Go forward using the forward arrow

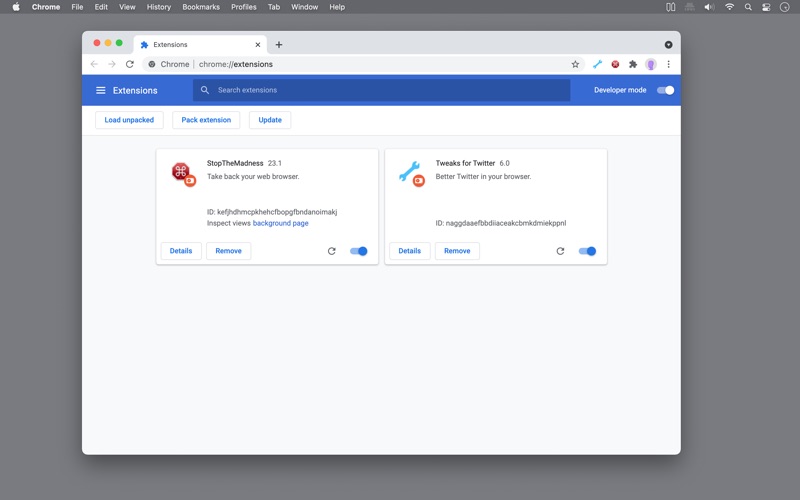pyautogui.click(x=112, y=64)
